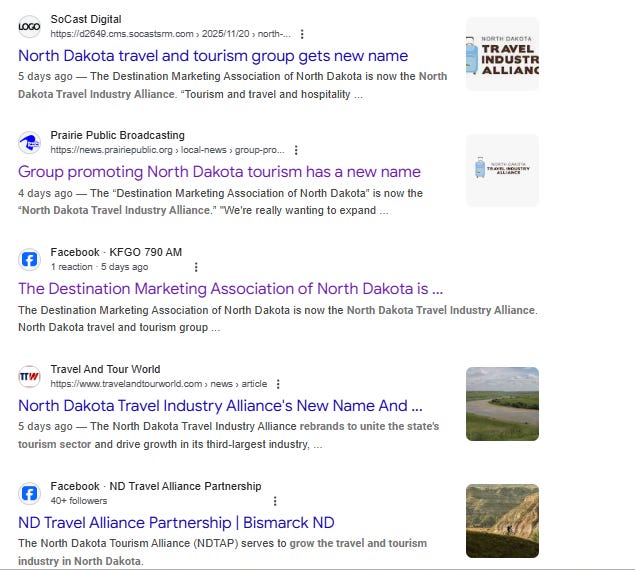Open the Travel Industry Alliance logo thumbnail of SoCast result
The width and height of the screenshot is (635, 570).
point(502,54)
